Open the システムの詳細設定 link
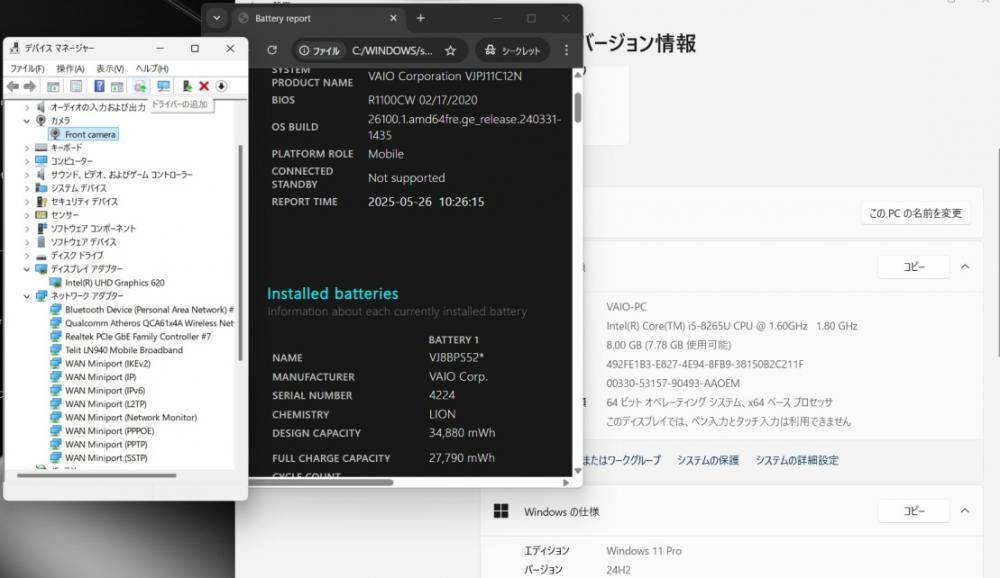This screenshot has width=1000, height=578. (797, 460)
